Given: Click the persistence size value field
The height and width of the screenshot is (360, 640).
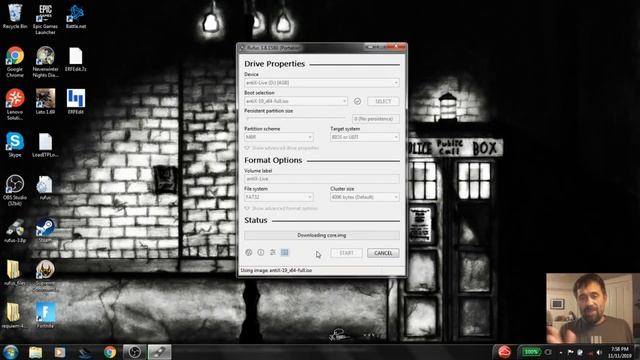Looking at the screenshot, I should [x=376, y=119].
